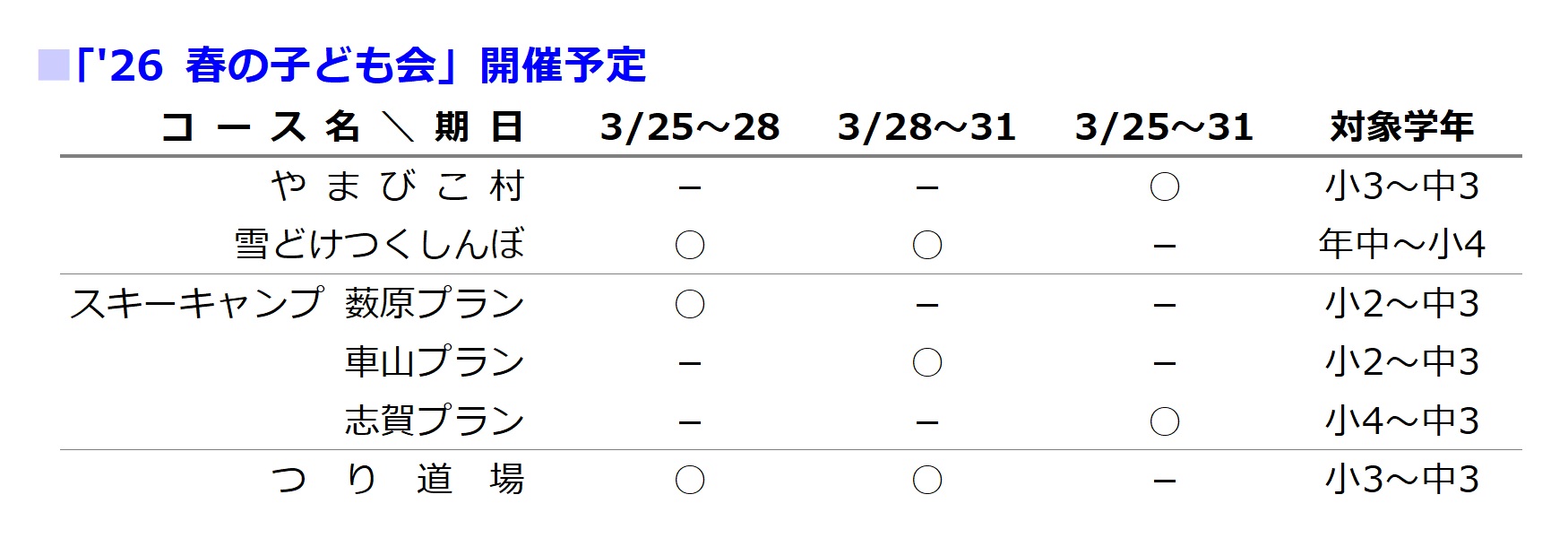Click the 対象学年 column header
Image resolution: width=1568 pixels, height=538 pixels.
[1401, 127]
